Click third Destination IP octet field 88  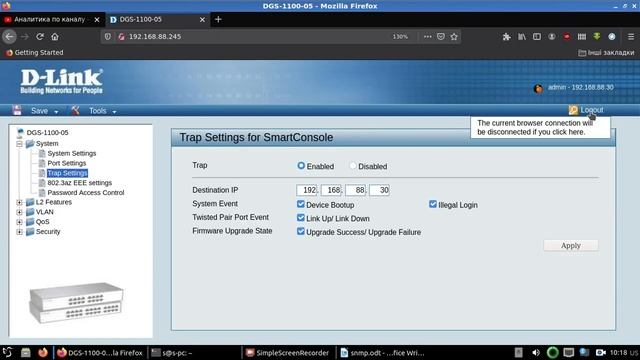(x=355, y=190)
